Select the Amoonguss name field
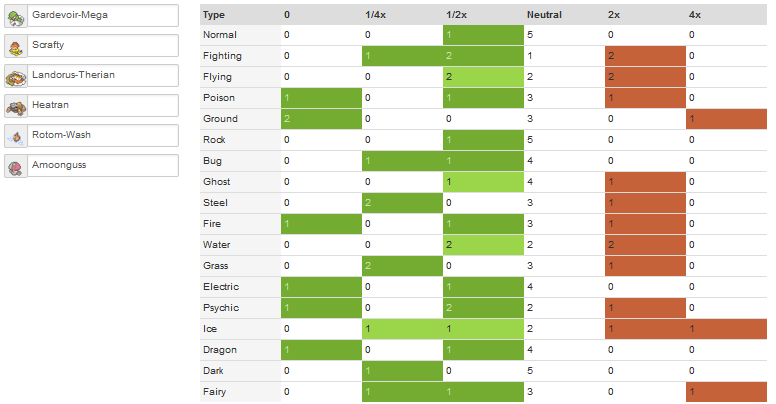This screenshot has width=776, height=404. click(x=102, y=165)
